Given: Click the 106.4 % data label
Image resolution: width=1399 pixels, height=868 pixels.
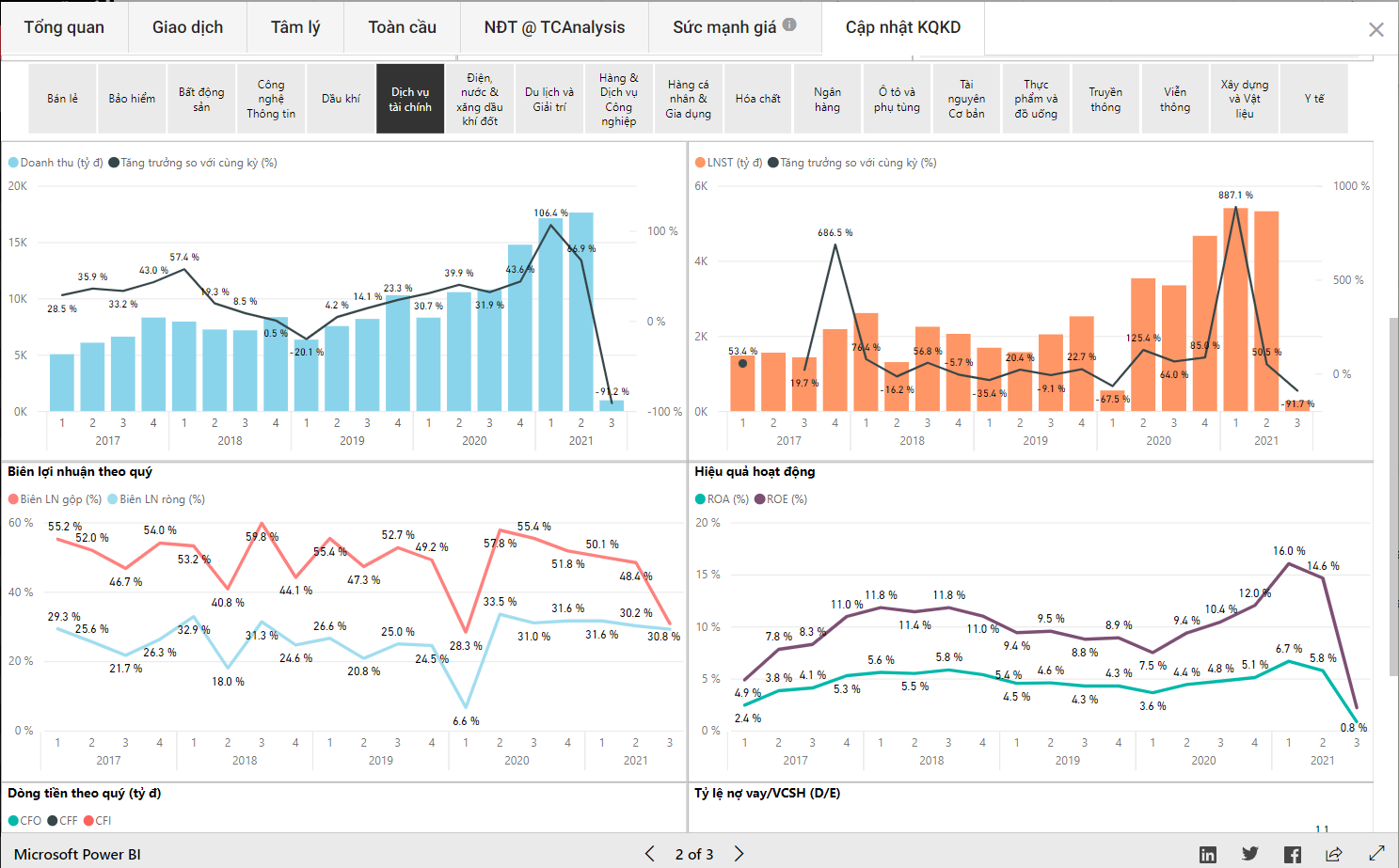Looking at the screenshot, I should tap(551, 213).
